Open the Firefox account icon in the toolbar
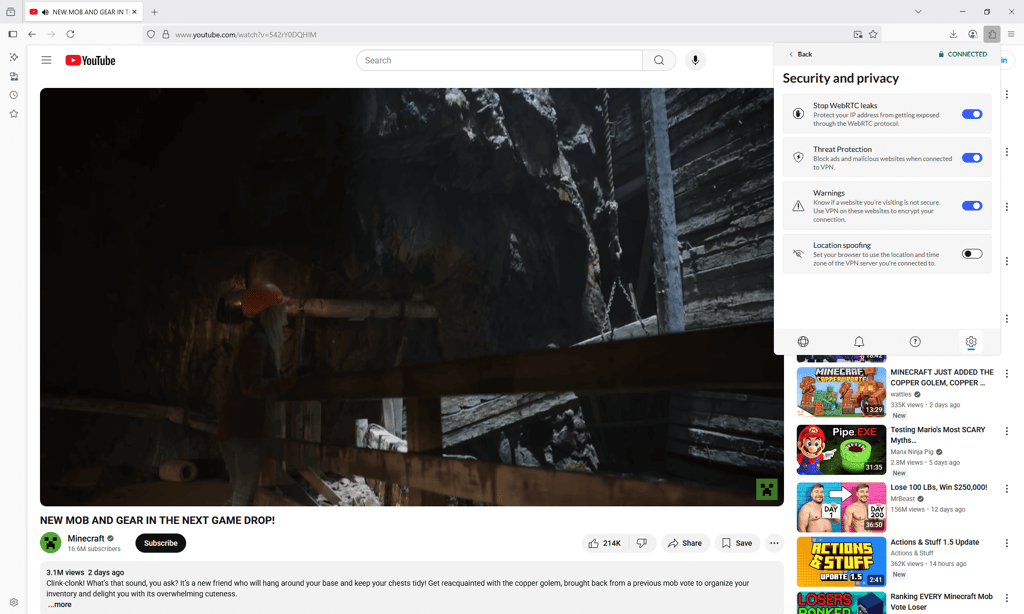1024x614 pixels. point(972,34)
